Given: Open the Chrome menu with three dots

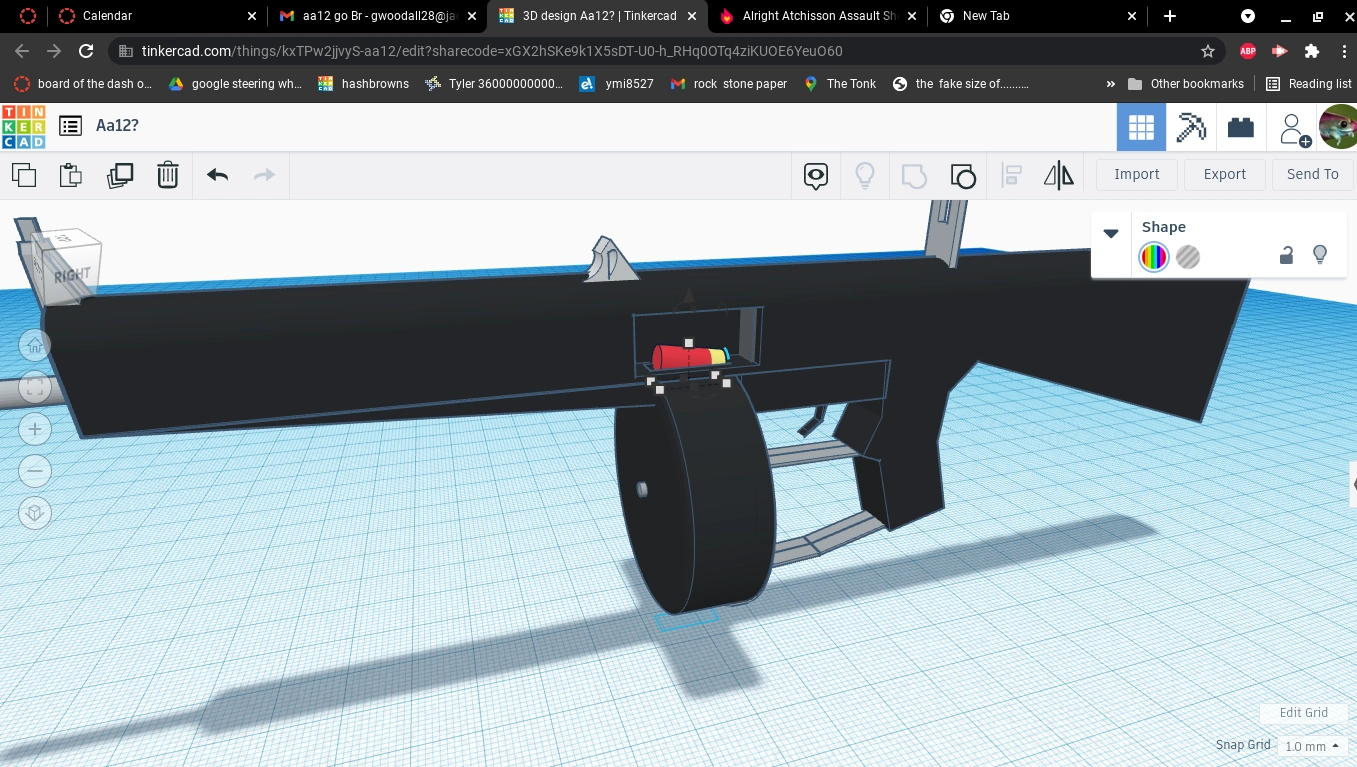Looking at the screenshot, I should (1345, 51).
